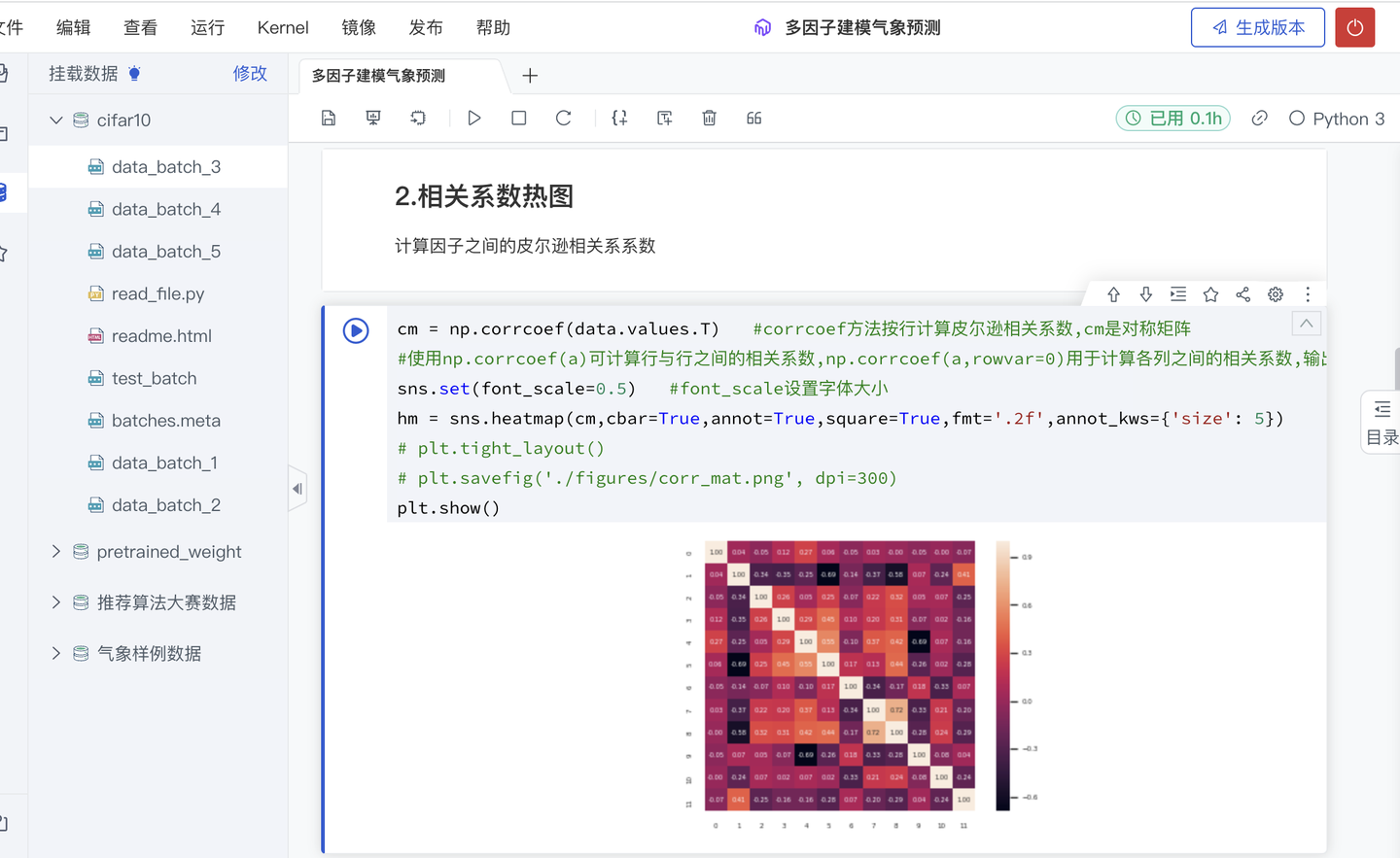
Task: Stop execution with the square icon
Action: (x=519, y=118)
